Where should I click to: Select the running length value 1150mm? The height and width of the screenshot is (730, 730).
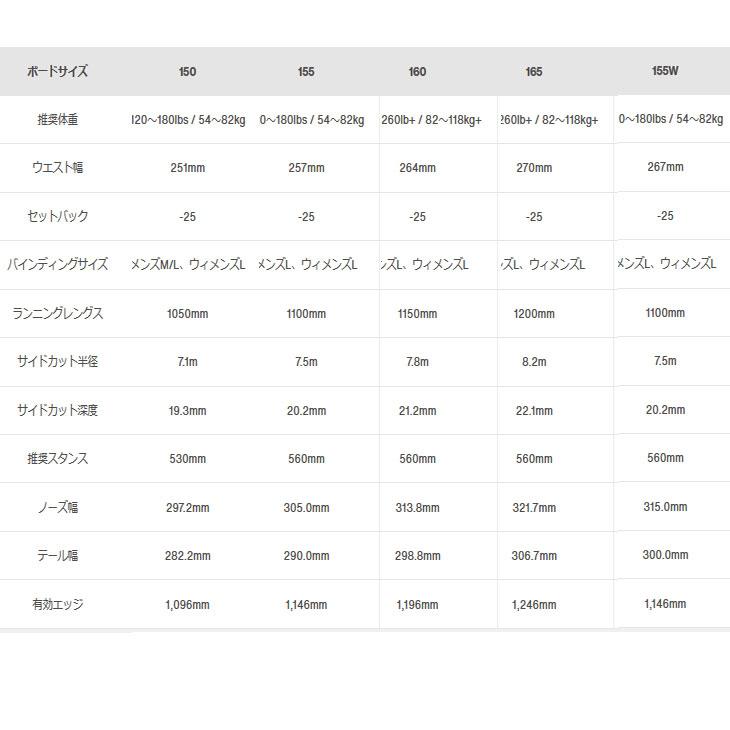pos(417,314)
